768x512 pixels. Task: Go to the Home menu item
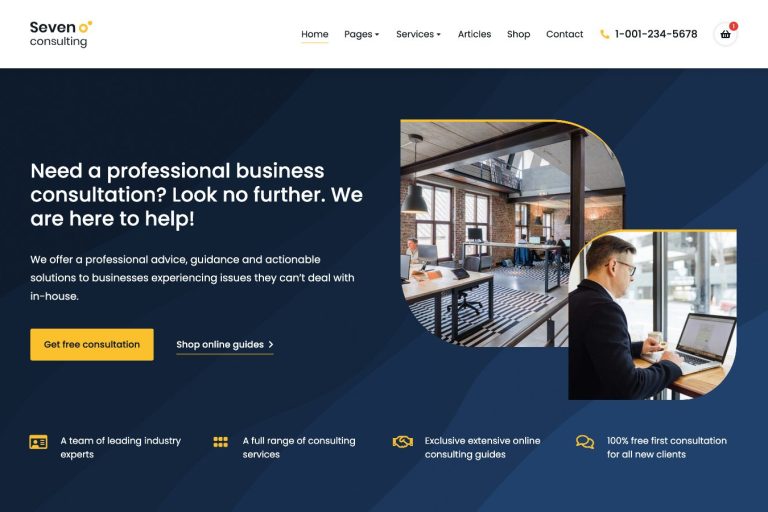click(314, 34)
